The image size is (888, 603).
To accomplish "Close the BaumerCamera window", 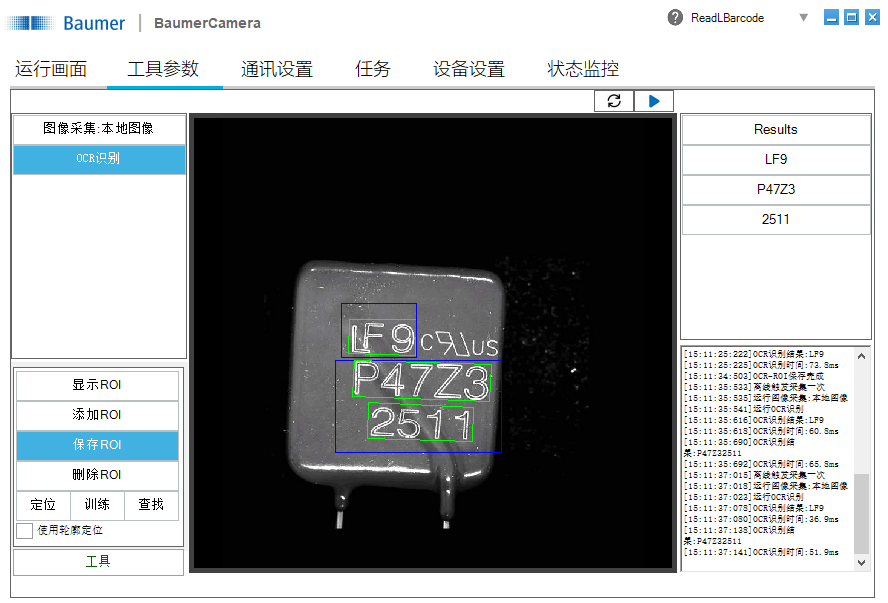I will point(872,18).
